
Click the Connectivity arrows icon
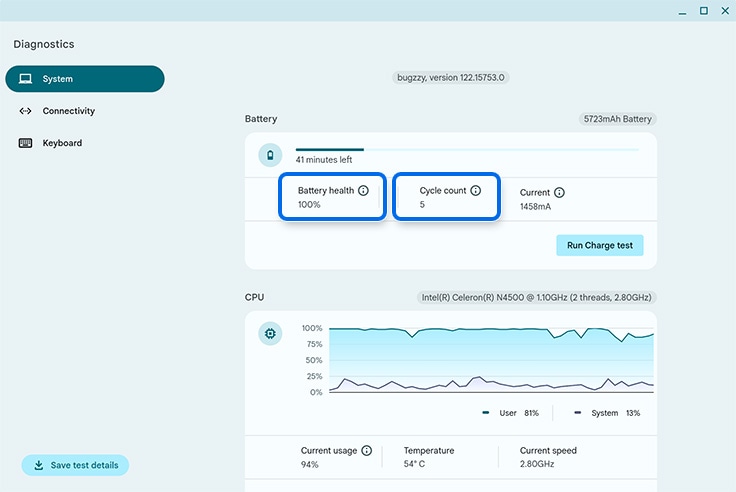[25, 111]
